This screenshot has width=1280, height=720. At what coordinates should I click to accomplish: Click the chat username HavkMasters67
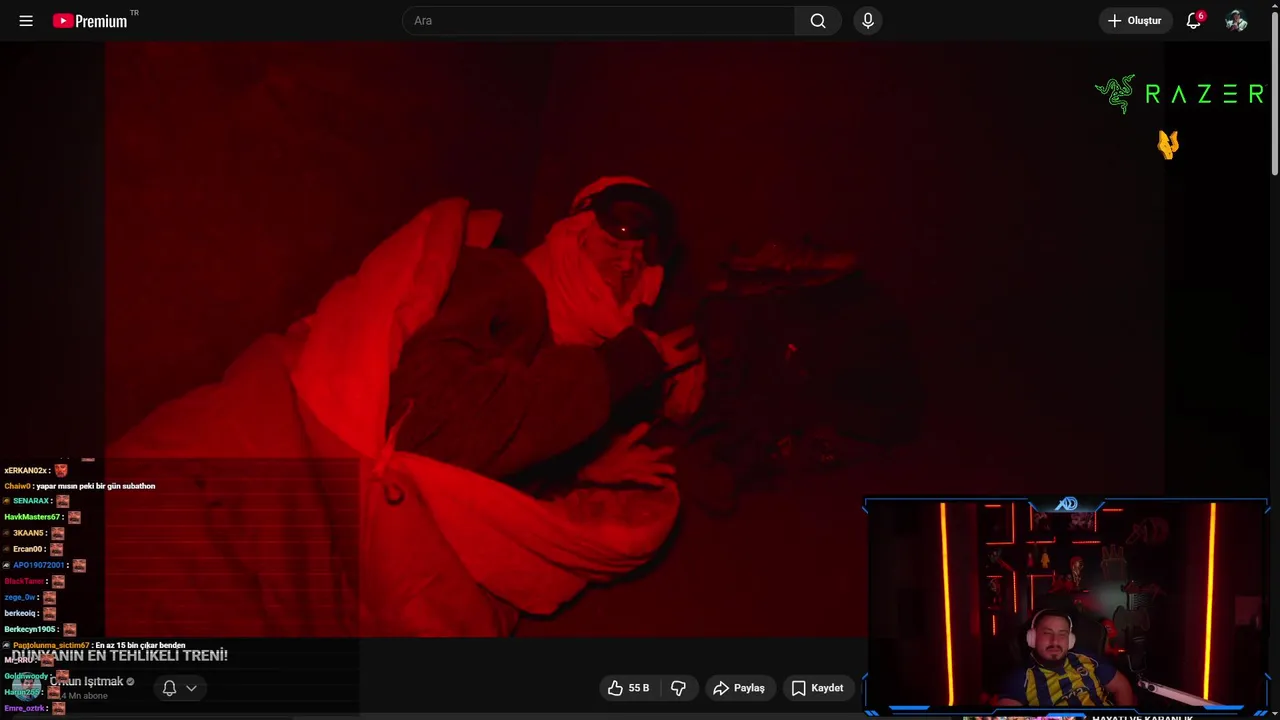tap(33, 517)
